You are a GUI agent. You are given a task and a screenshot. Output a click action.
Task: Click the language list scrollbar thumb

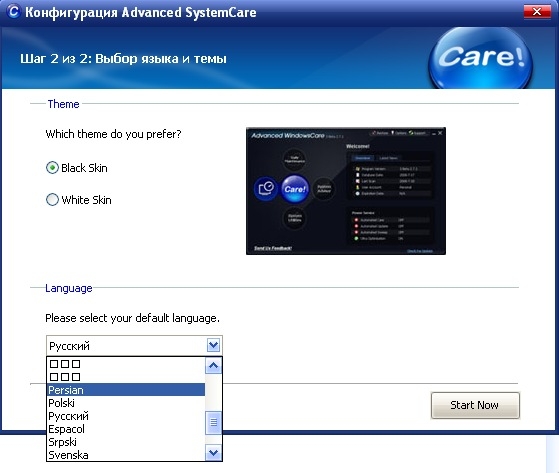click(x=213, y=423)
